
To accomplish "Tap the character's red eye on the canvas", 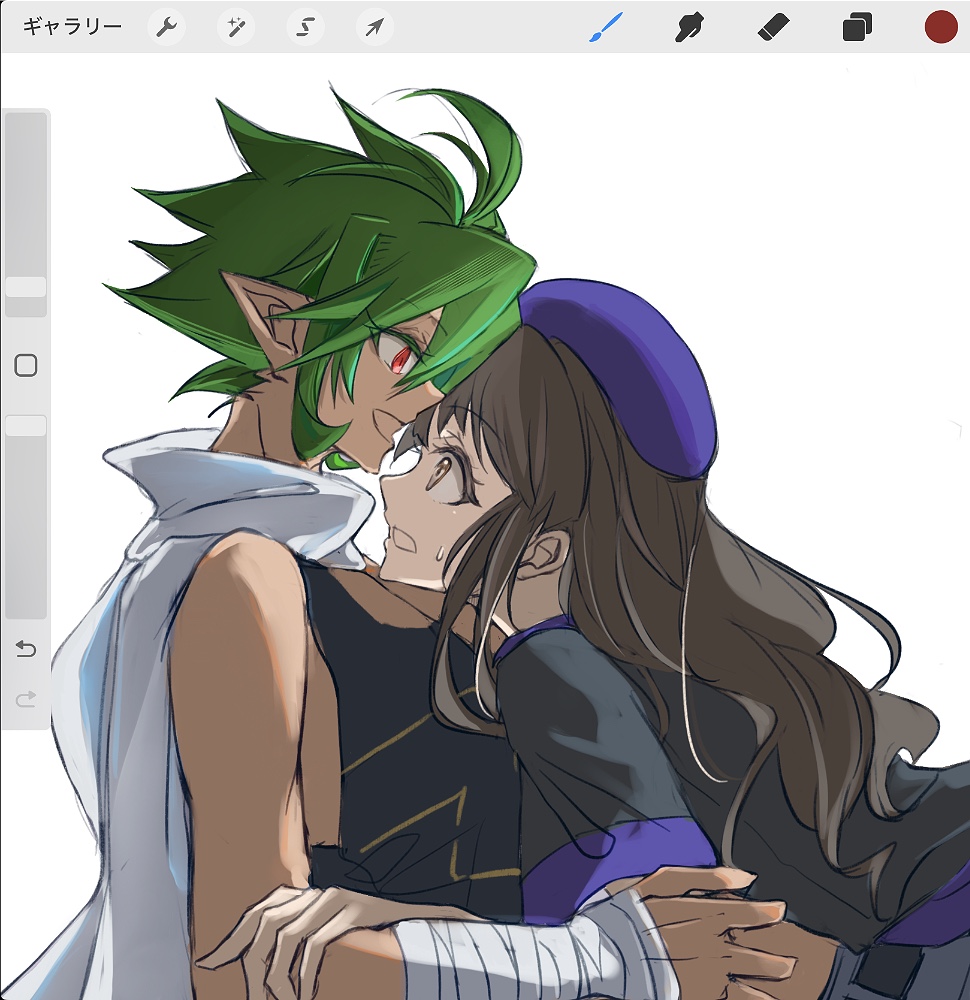I will [x=399, y=358].
